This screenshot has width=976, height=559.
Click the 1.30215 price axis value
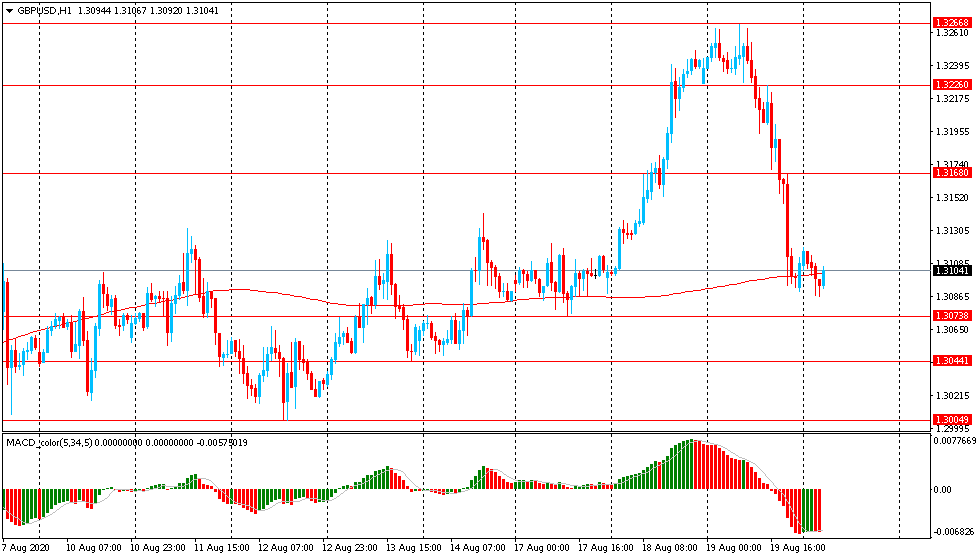pyautogui.click(x=953, y=396)
